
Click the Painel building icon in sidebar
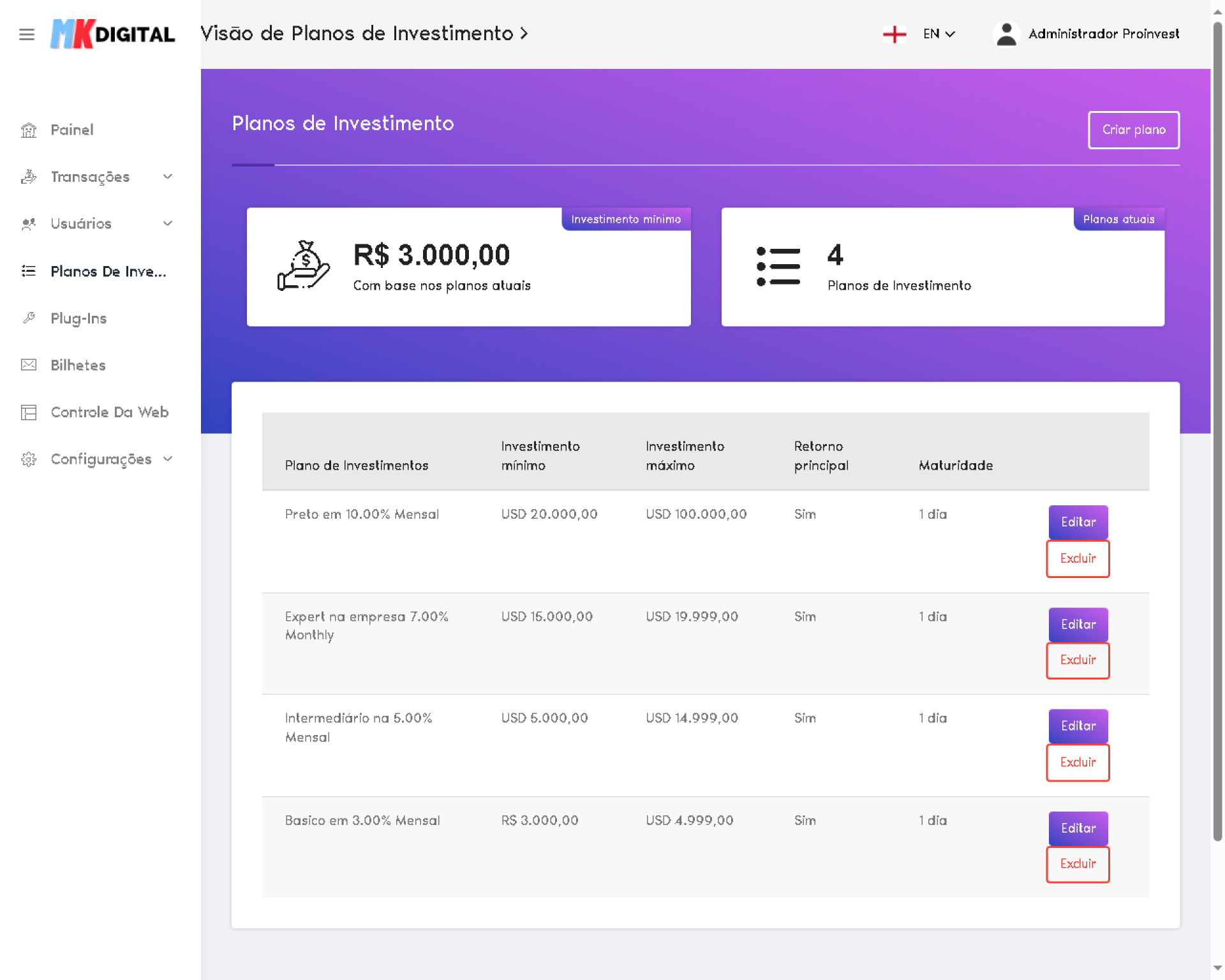[29, 130]
